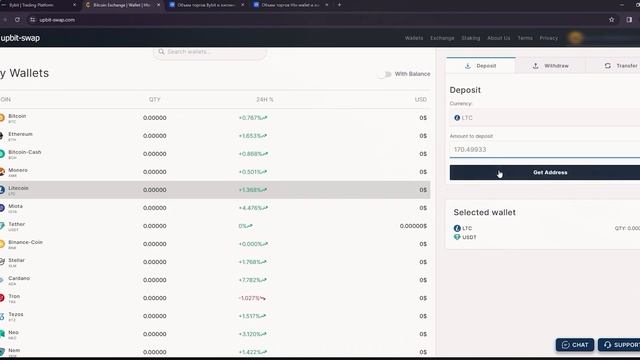
Task: Open the About Us navigation link
Action: click(x=499, y=38)
